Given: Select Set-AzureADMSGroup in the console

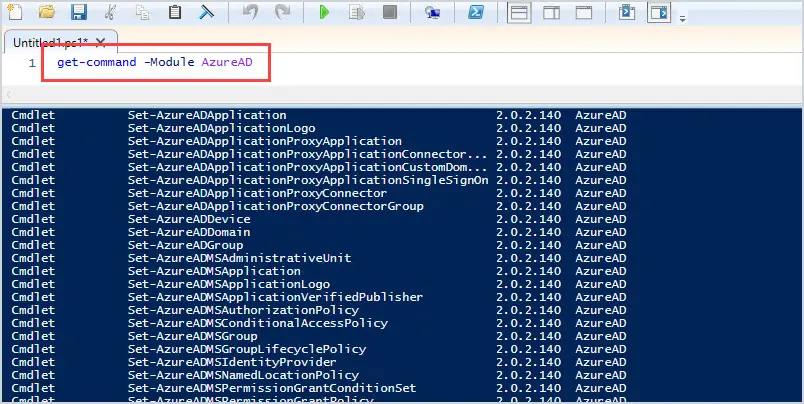Looking at the screenshot, I should pyautogui.click(x=193, y=336).
